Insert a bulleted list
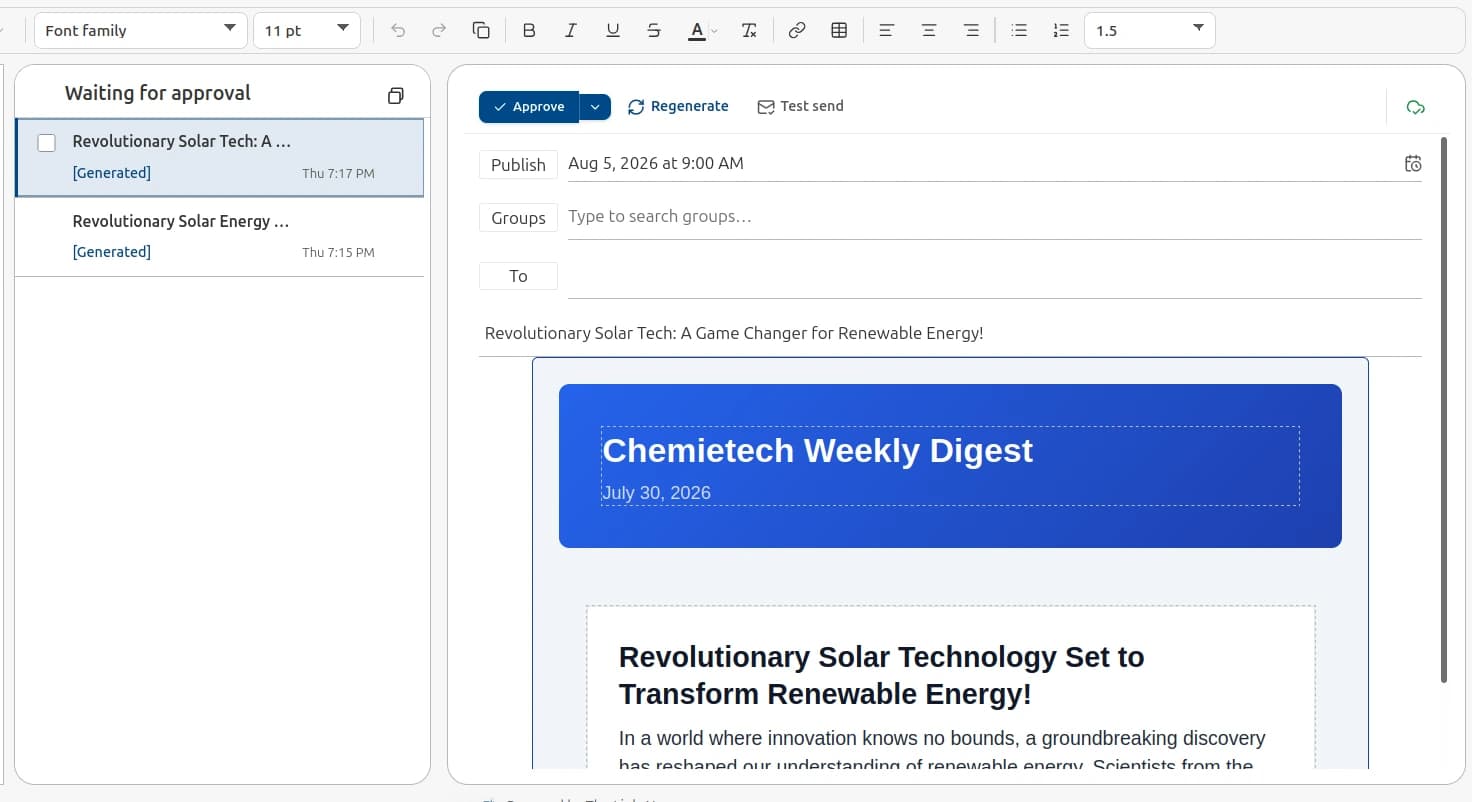Screen dimensions: 1472x802 tap(1019, 31)
